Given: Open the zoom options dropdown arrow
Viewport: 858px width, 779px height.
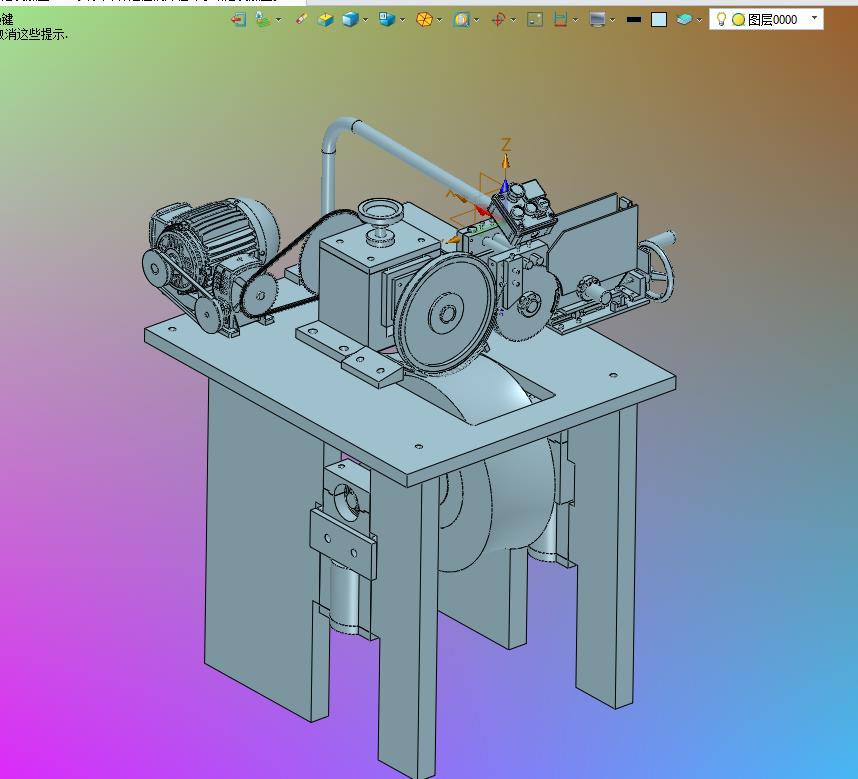Looking at the screenshot, I should (x=477, y=20).
